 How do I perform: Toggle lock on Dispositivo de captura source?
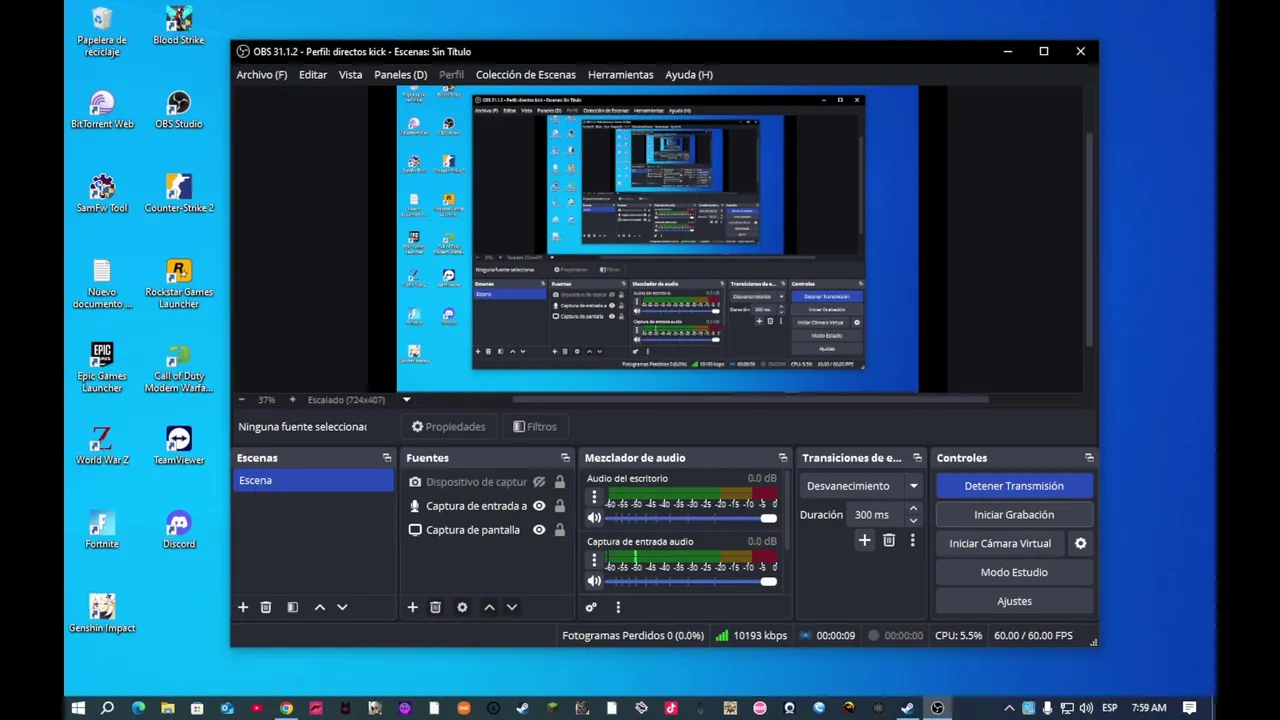(560, 482)
